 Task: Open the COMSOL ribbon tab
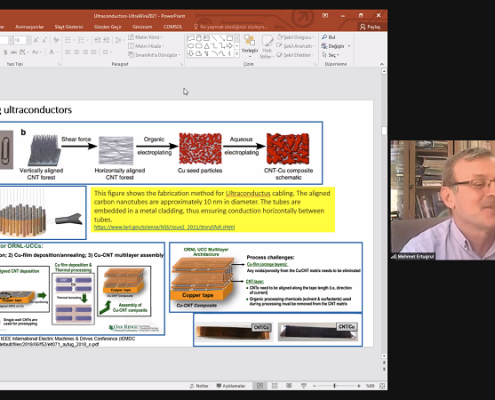173,27
